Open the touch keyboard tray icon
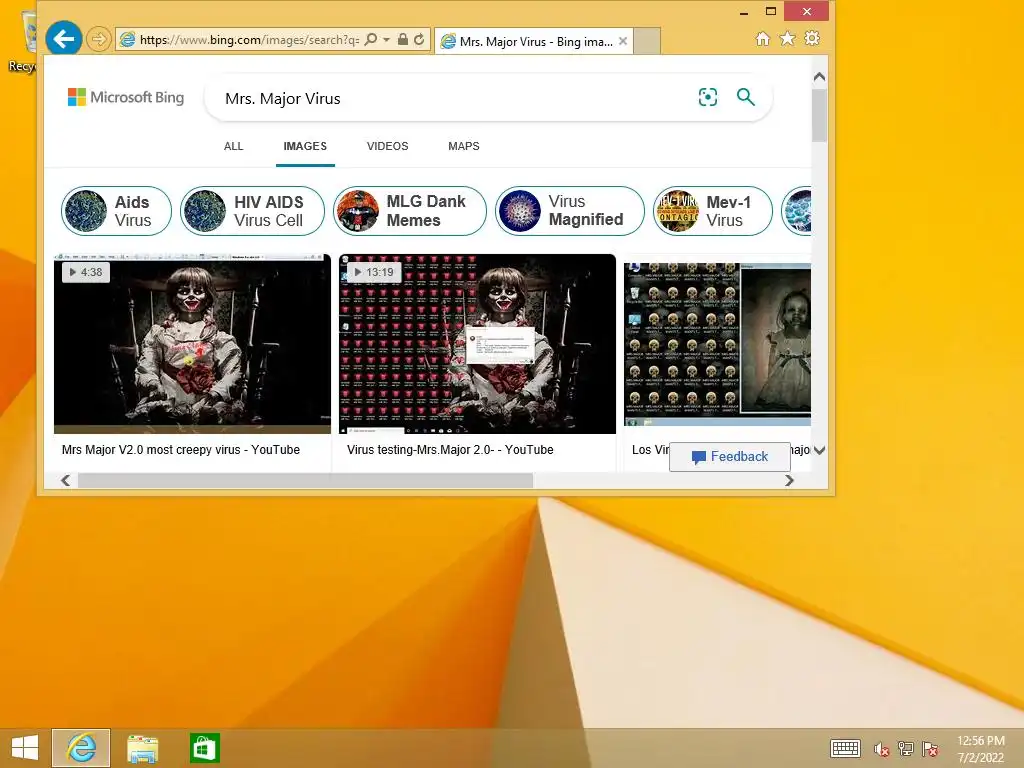1024x768 pixels. tap(845, 748)
